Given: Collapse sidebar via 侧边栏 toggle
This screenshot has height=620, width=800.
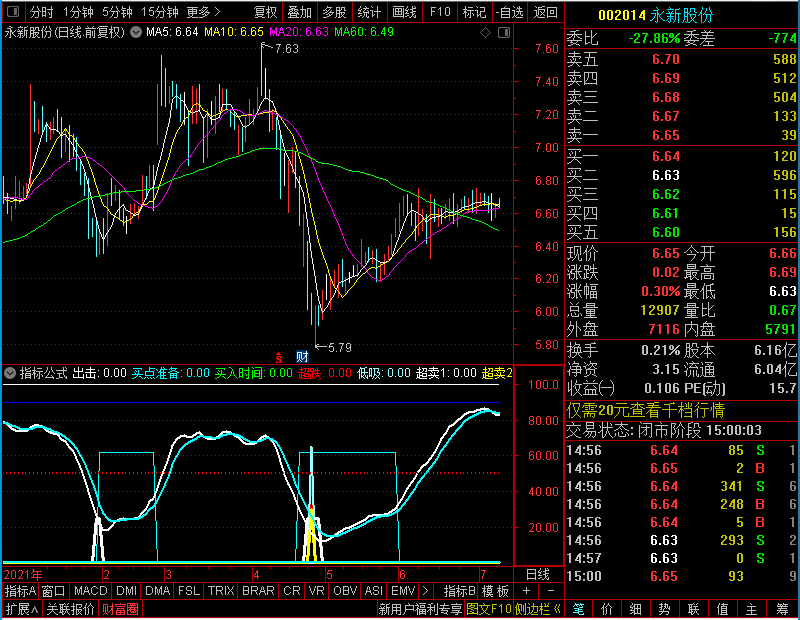Looking at the screenshot, I should tap(538, 609).
